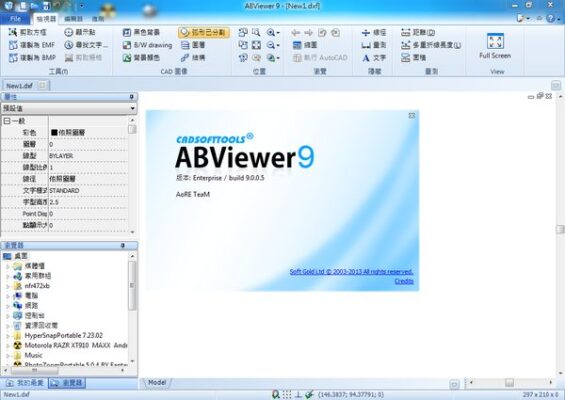Screen dimensions: 565x400
Task: Select the polyline length (多重折線長度) measure tool
Action: coord(431,45)
